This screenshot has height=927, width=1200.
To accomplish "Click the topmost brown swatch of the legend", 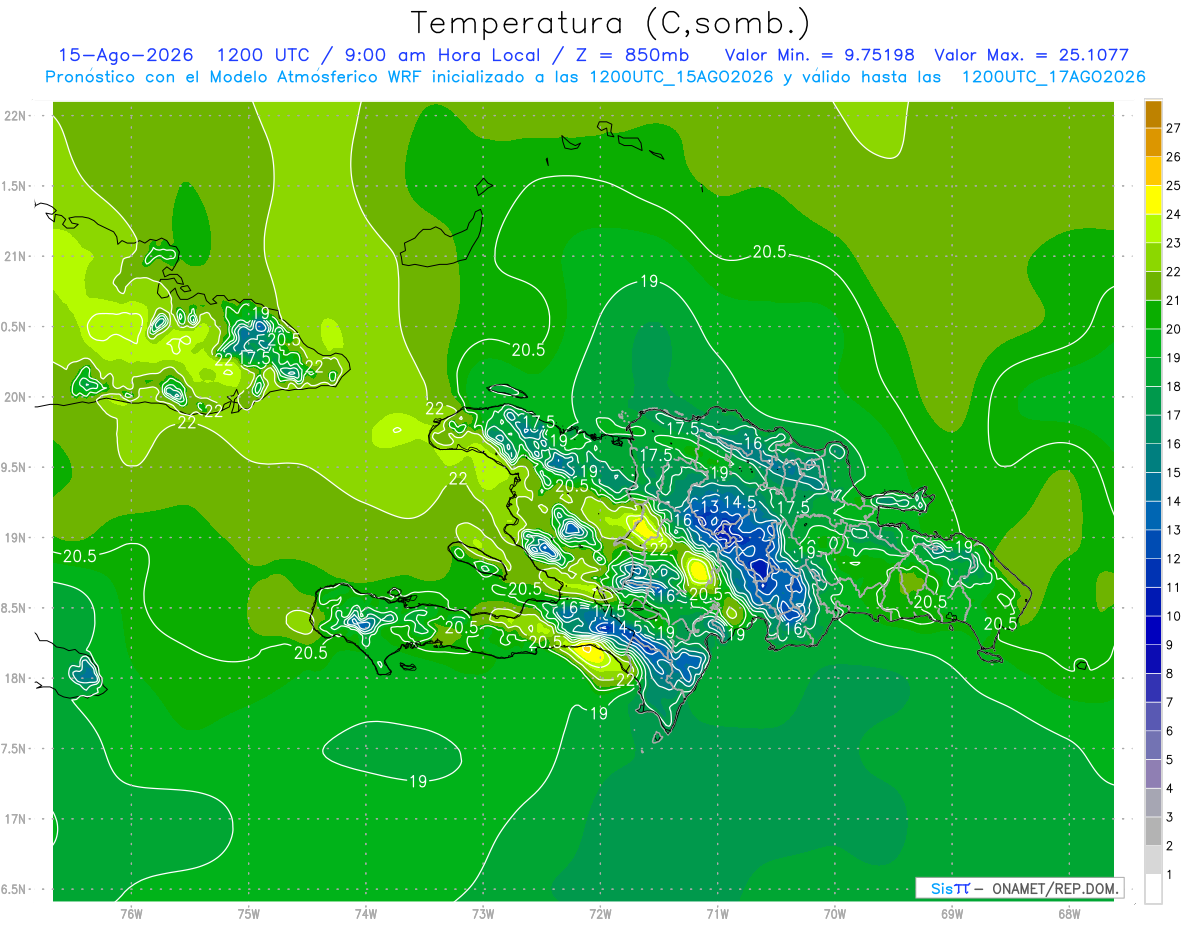I will pos(1153,114).
